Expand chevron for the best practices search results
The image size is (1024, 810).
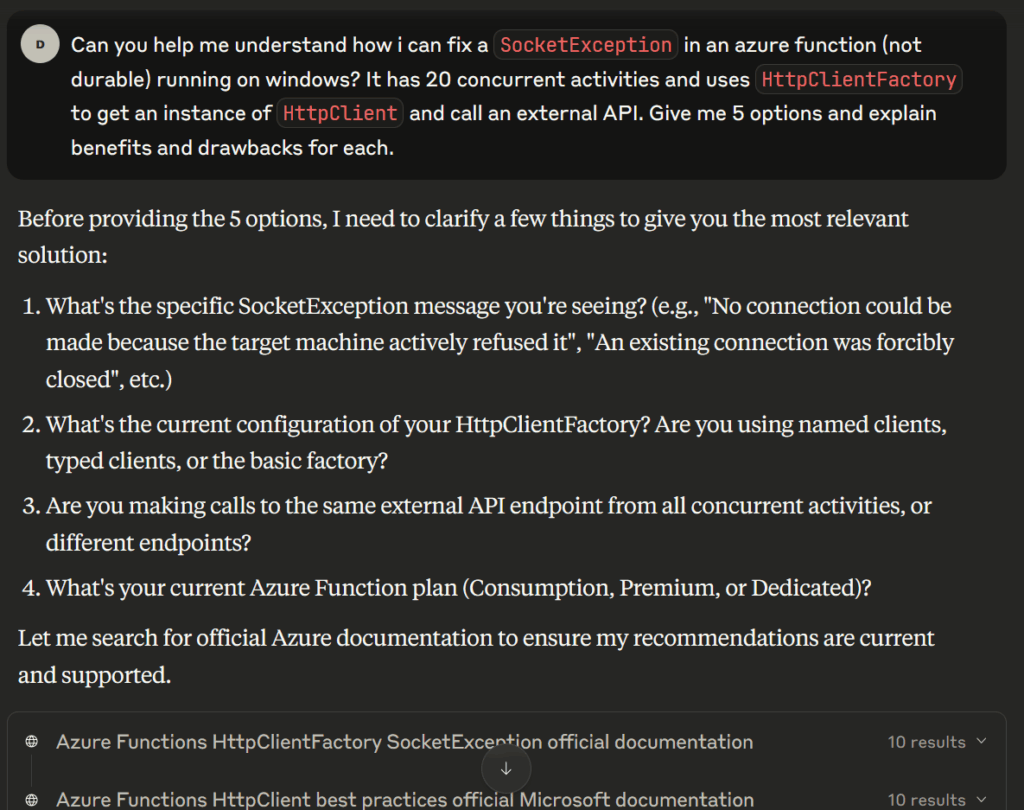pyautogui.click(x=980, y=799)
